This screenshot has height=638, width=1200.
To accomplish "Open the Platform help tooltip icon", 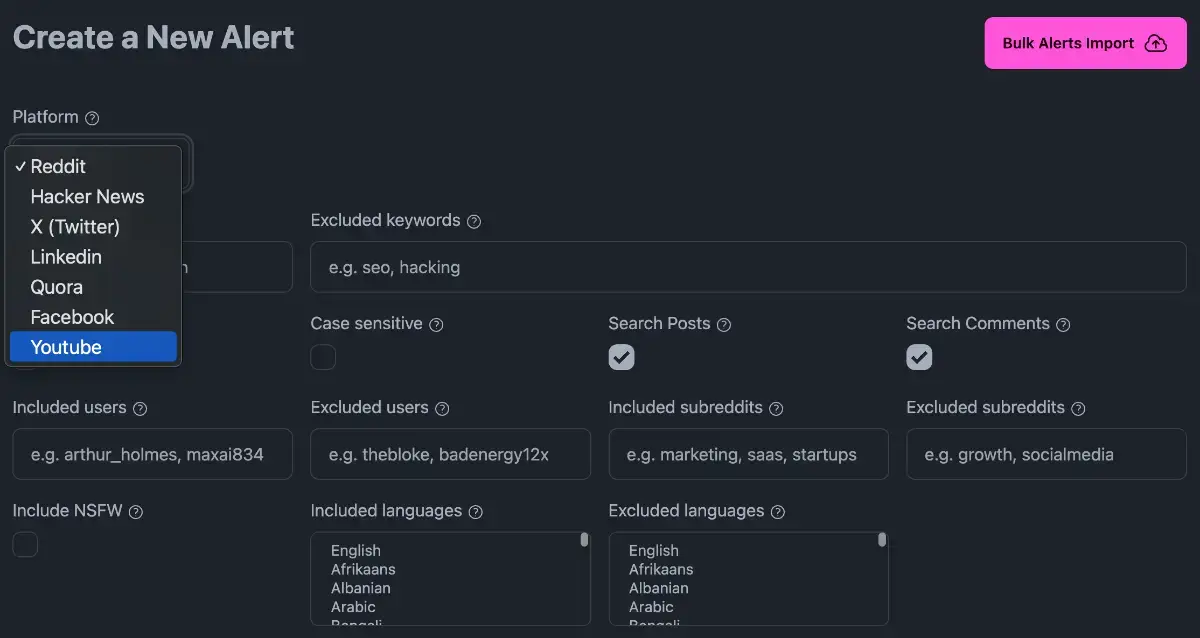I will point(92,118).
